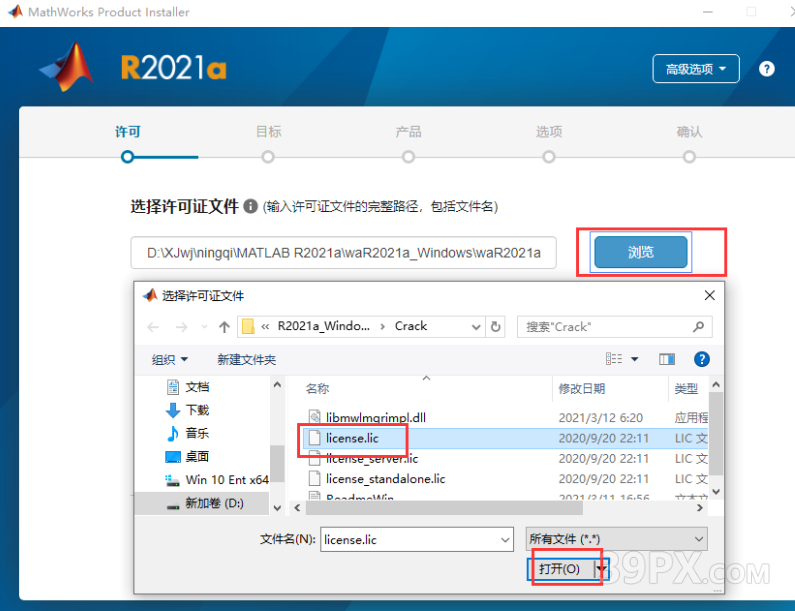
Task: Click the refresh icon in address bar
Action: (495, 327)
